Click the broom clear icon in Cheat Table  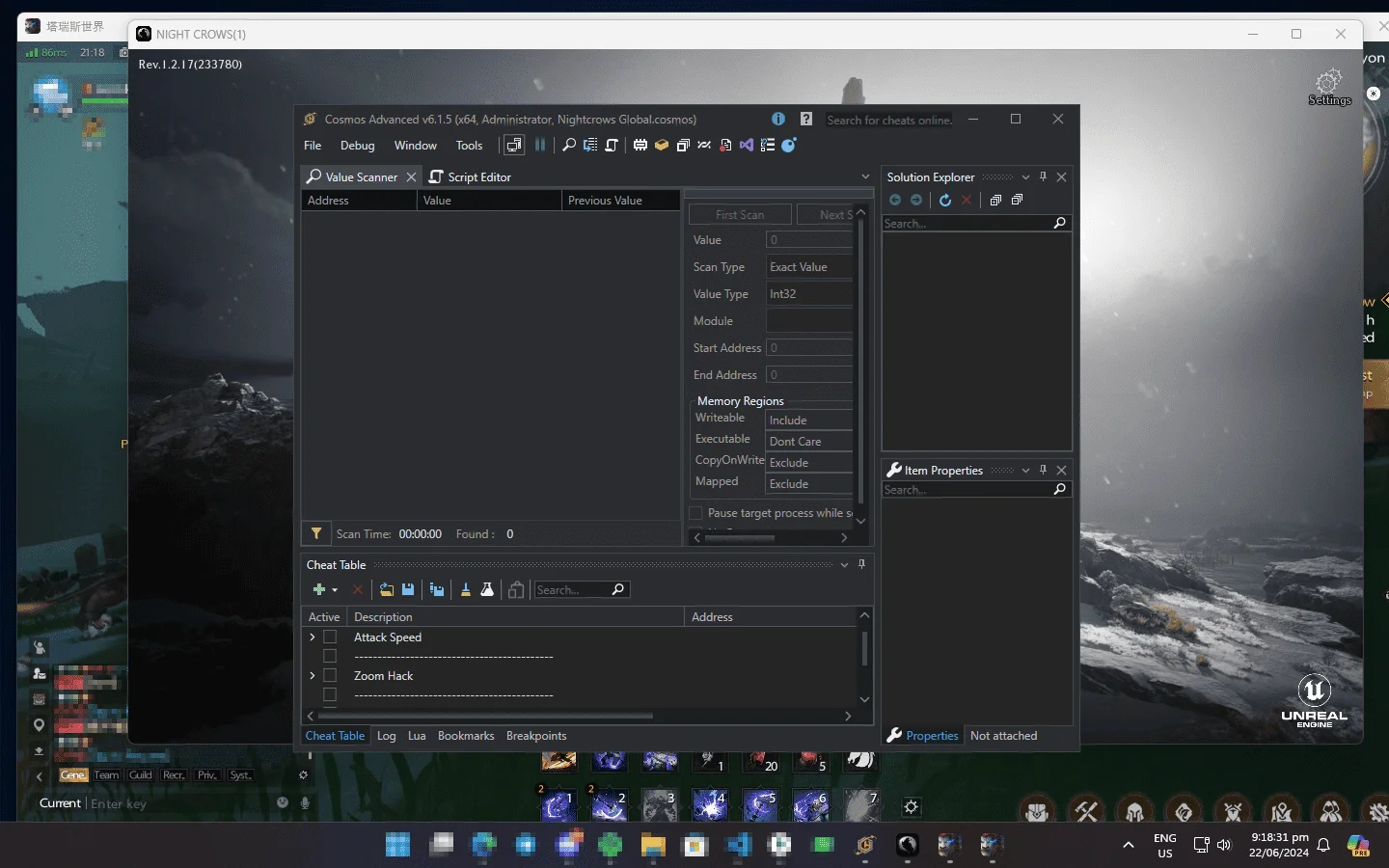click(466, 589)
